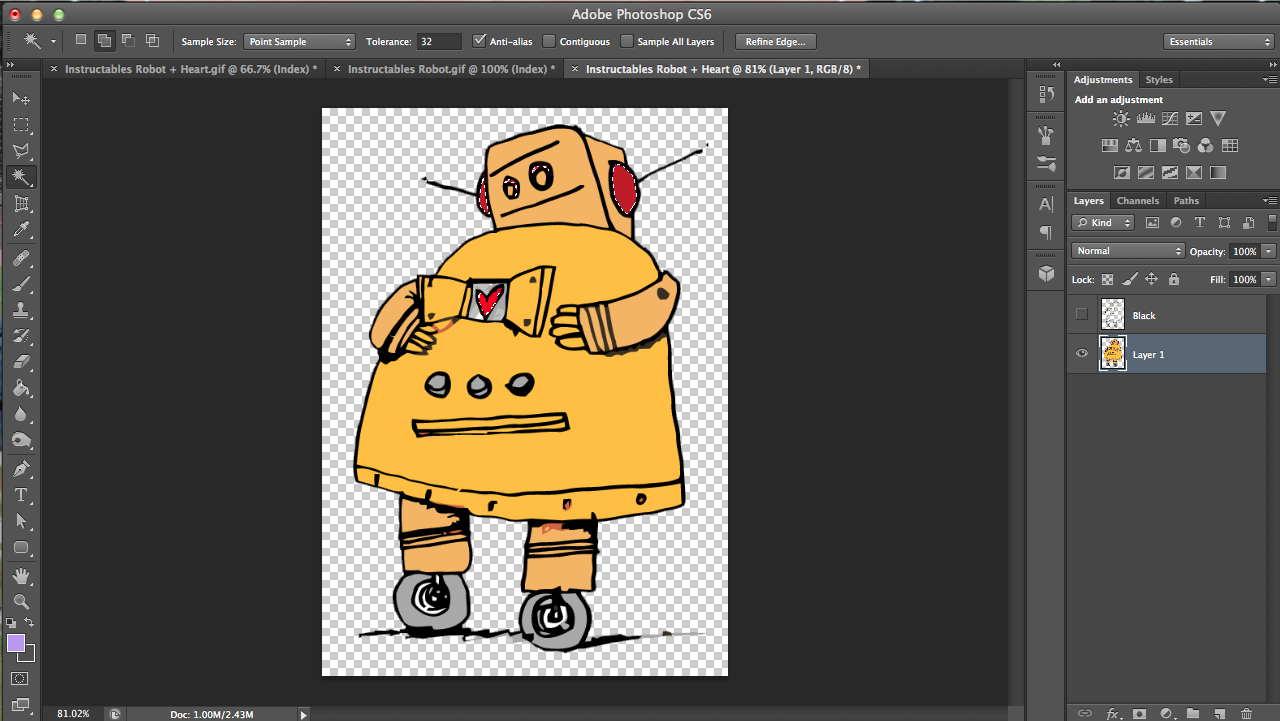Screen dimensions: 1280x721
Task: Select the Blur tool
Action: click(21, 414)
